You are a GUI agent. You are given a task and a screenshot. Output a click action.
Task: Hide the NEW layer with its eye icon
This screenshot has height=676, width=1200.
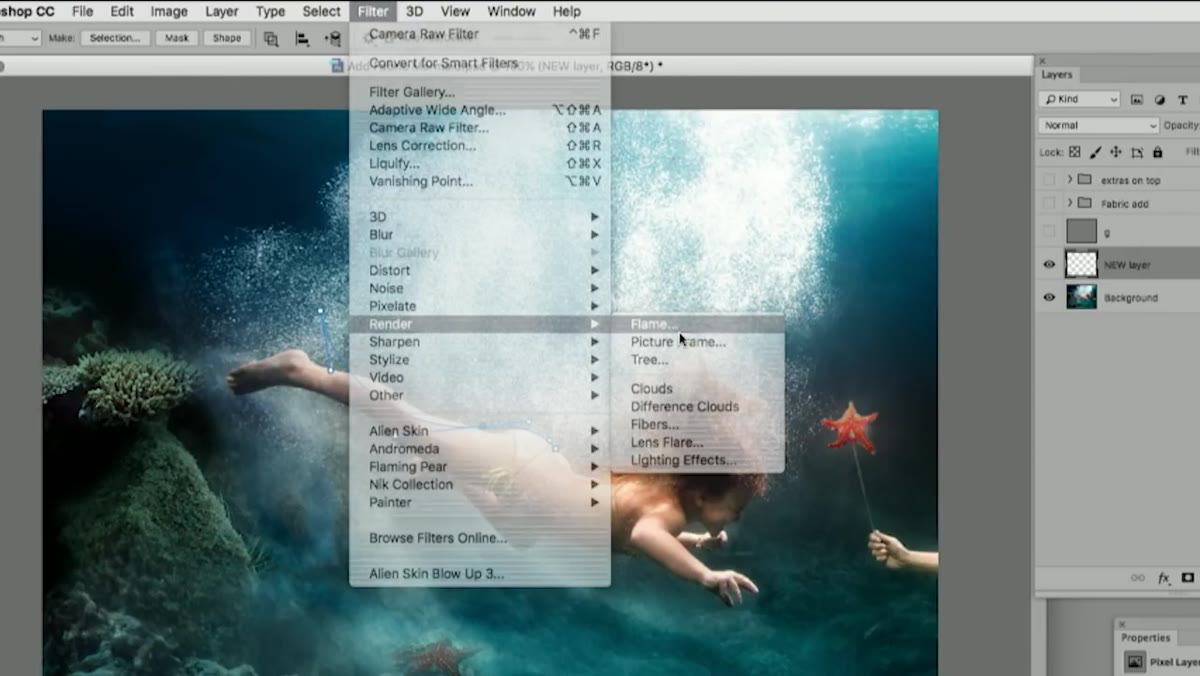point(1049,265)
